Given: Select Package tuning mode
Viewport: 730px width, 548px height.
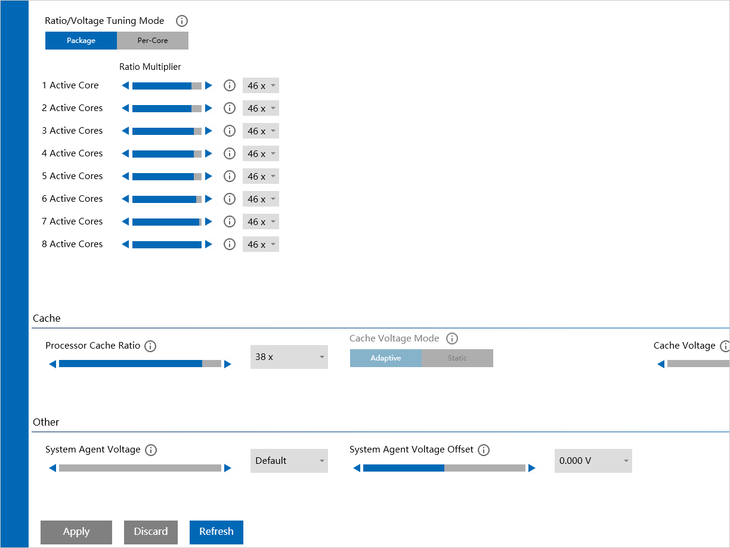Looking at the screenshot, I should coord(81,41).
